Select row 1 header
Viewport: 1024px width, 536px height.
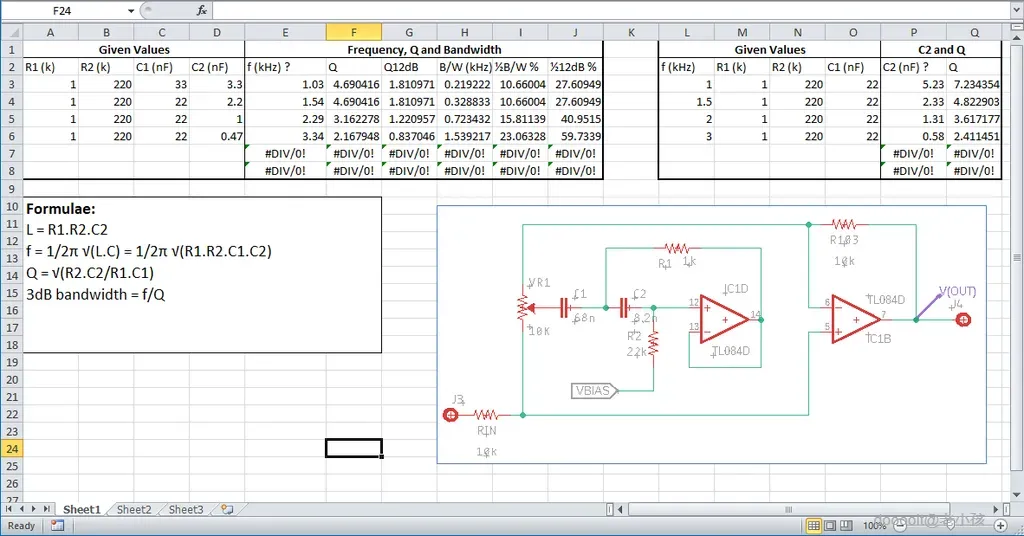pos(12,50)
